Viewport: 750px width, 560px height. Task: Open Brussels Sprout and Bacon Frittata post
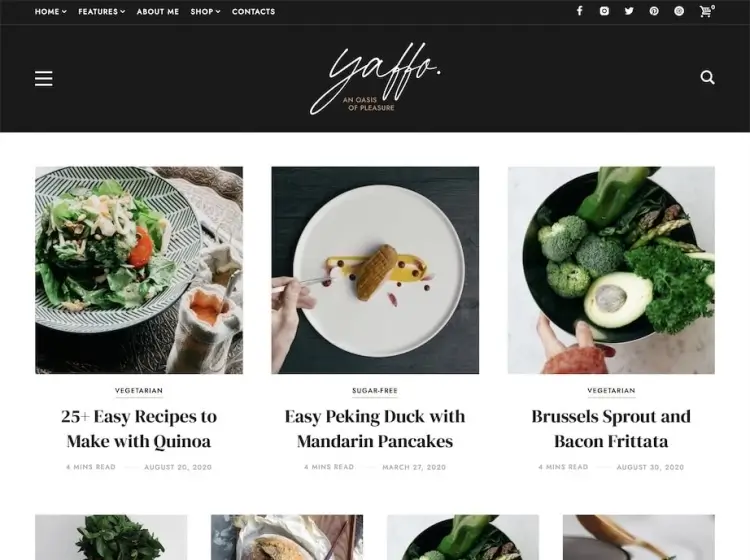(611, 428)
